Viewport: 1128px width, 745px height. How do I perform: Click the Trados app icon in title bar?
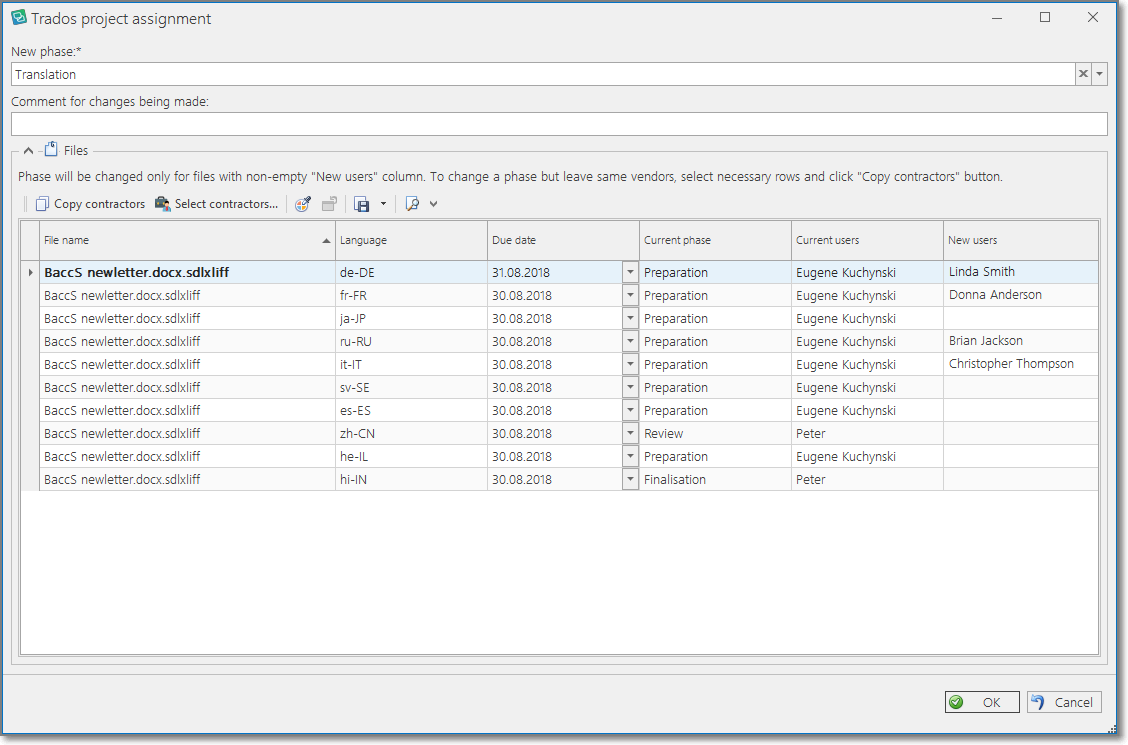19,17
